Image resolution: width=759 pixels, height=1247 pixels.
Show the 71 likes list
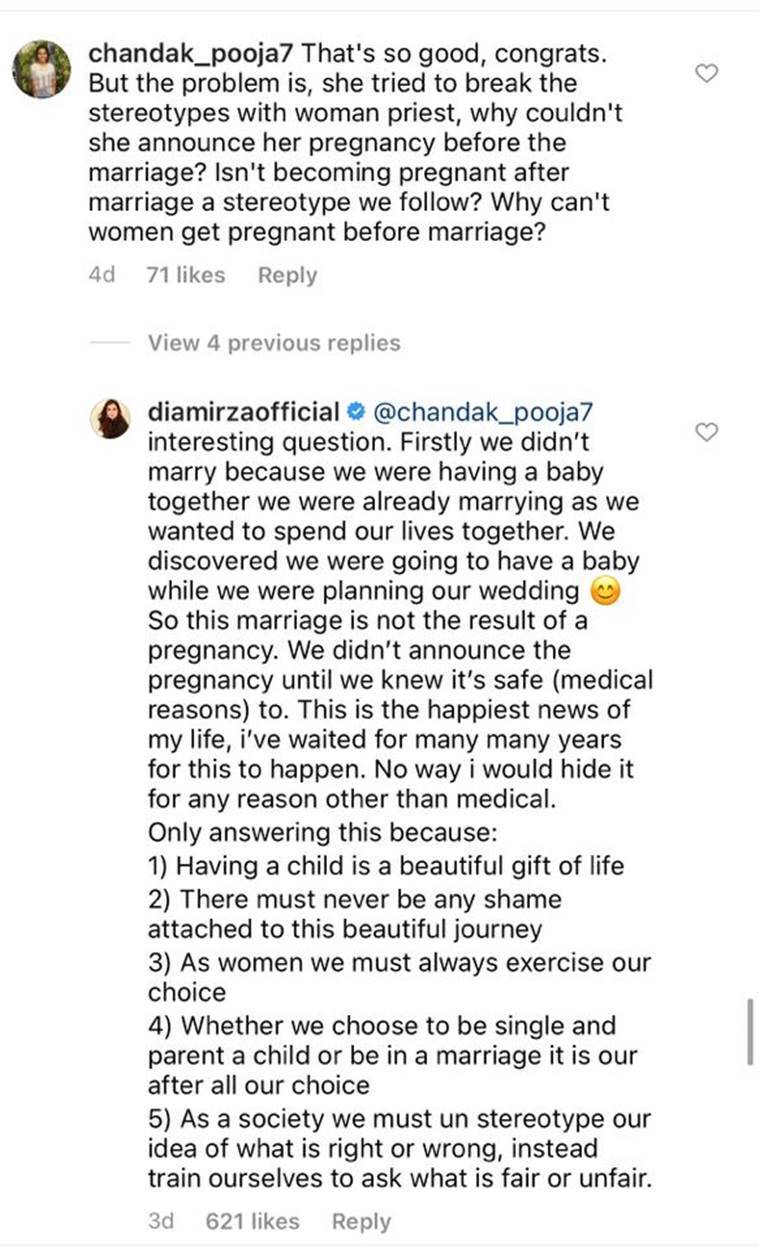[x=186, y=275]
